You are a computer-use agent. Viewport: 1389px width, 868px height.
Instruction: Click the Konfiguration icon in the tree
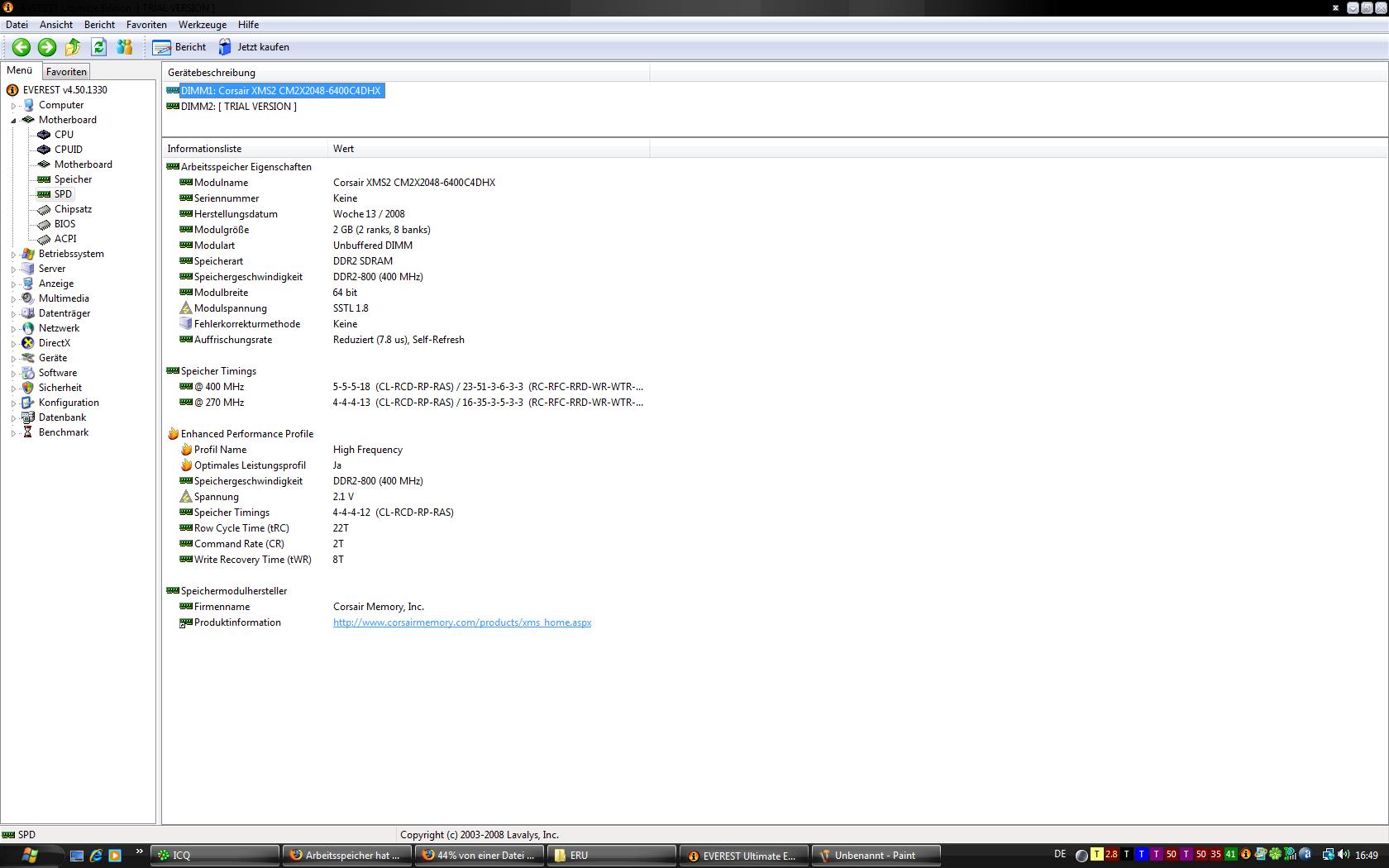click(28, 403)
